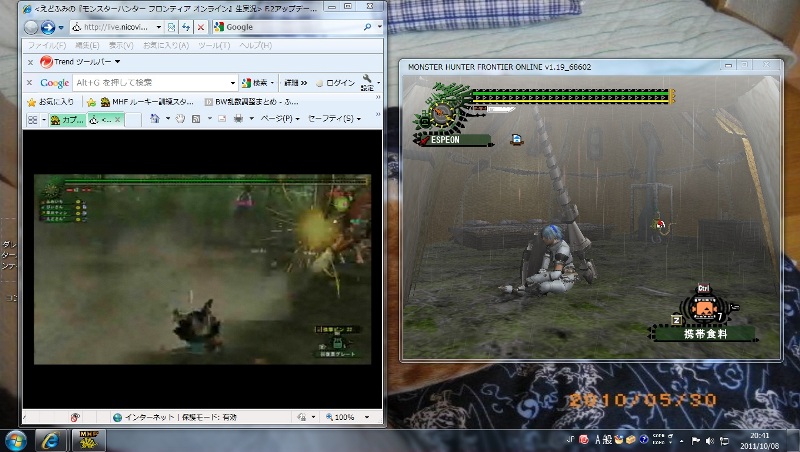Image resolution: width=800 pixels, height=452 pixels.
Task: Open the Google toolbar wrench settings icon
Action: (x=368, y=82)
